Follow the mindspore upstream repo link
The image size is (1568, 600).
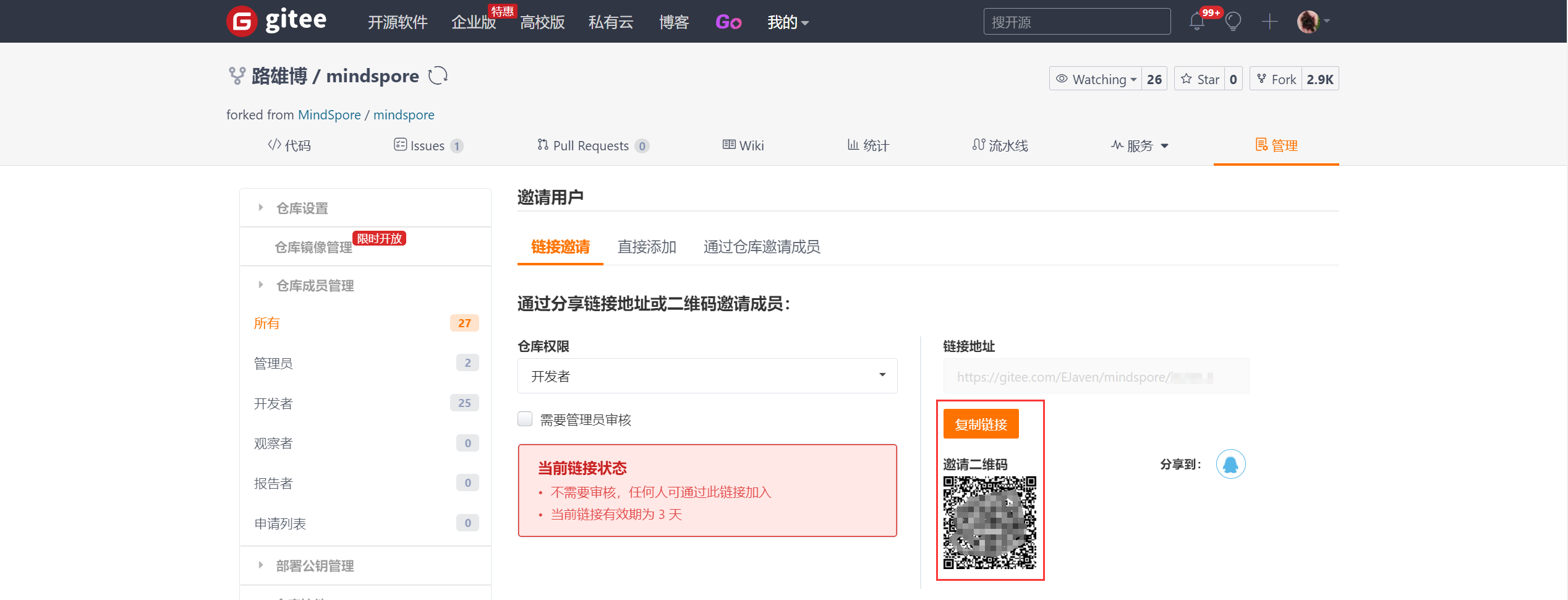coord(404,114)
